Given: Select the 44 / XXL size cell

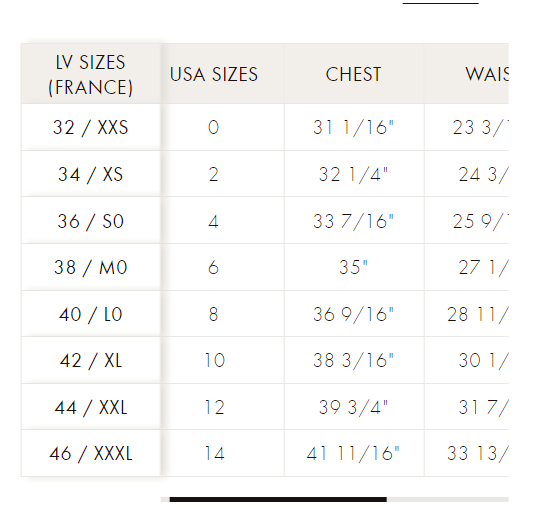Looking at the screenshot, I should pos(91,407).
